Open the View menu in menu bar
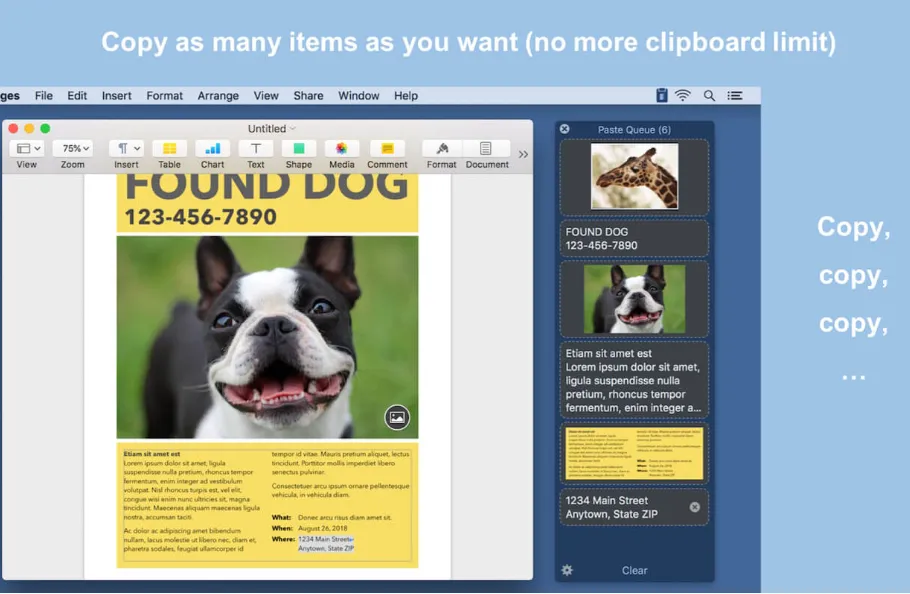This screenshot has height=594, width=910. 266,96
